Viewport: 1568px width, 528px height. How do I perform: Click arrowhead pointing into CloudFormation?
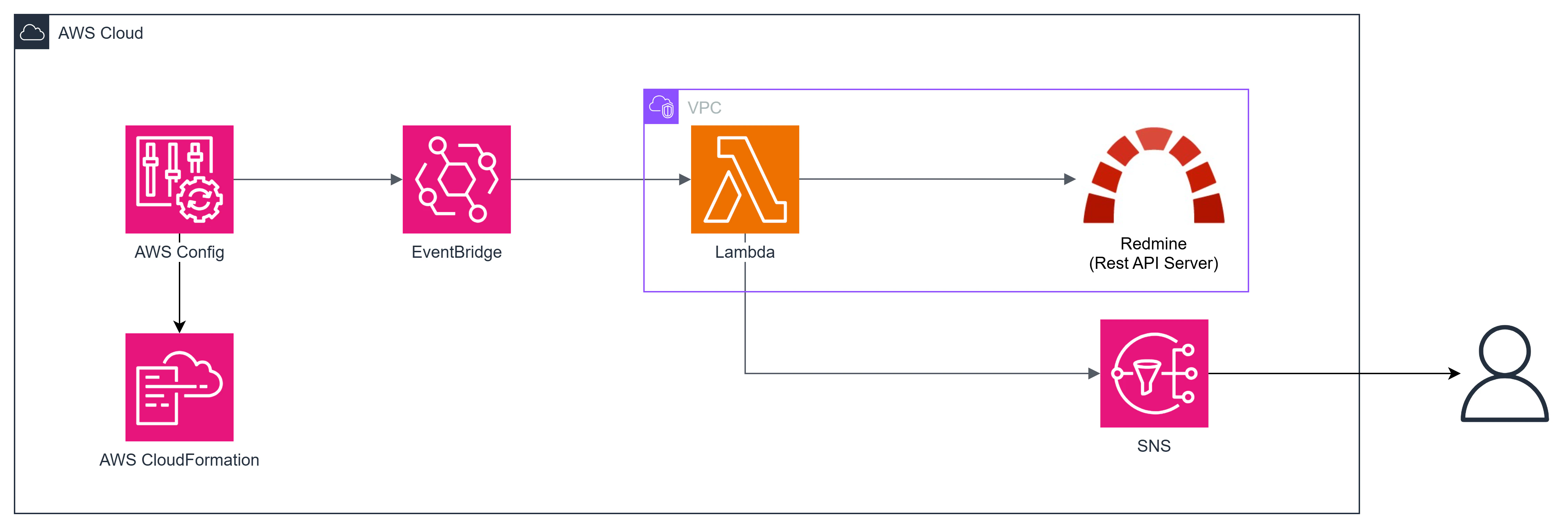click(x=179, y=327)
